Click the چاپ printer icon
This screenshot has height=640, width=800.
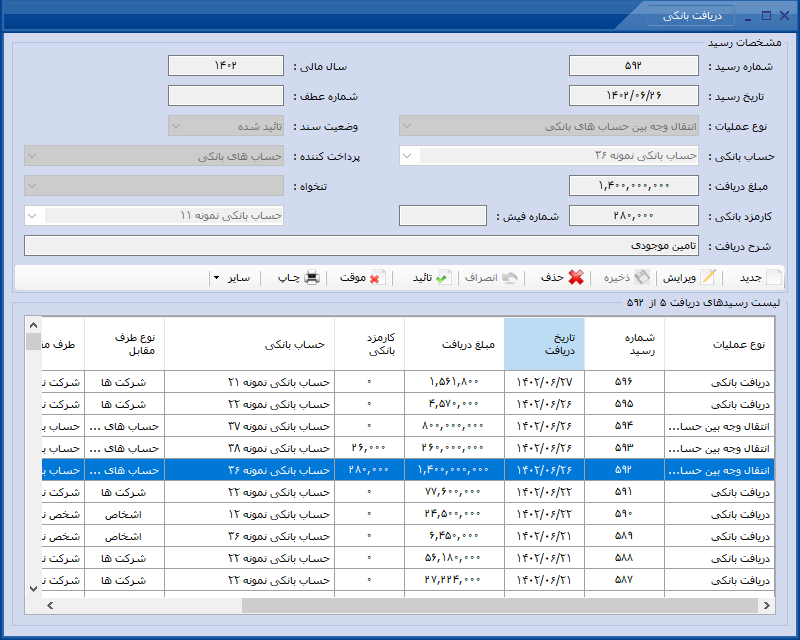coord(312,278)
